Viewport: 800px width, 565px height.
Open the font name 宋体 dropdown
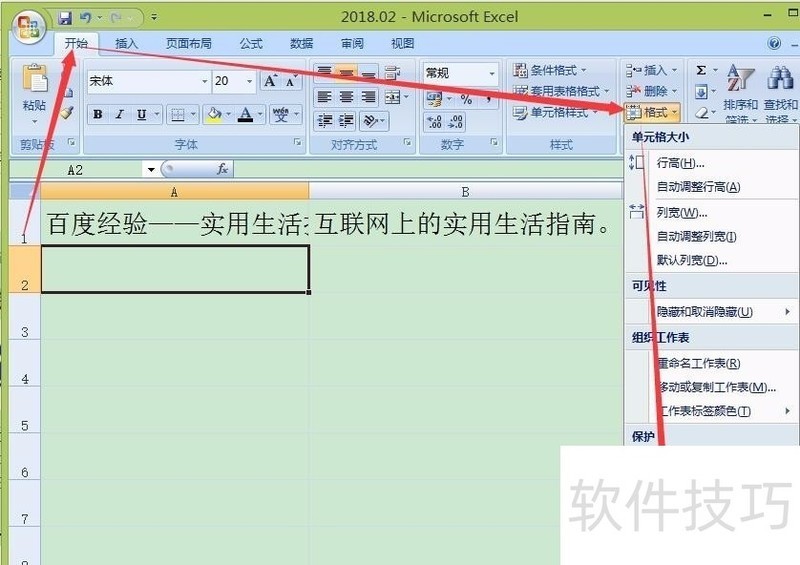[x=204, y=81]
